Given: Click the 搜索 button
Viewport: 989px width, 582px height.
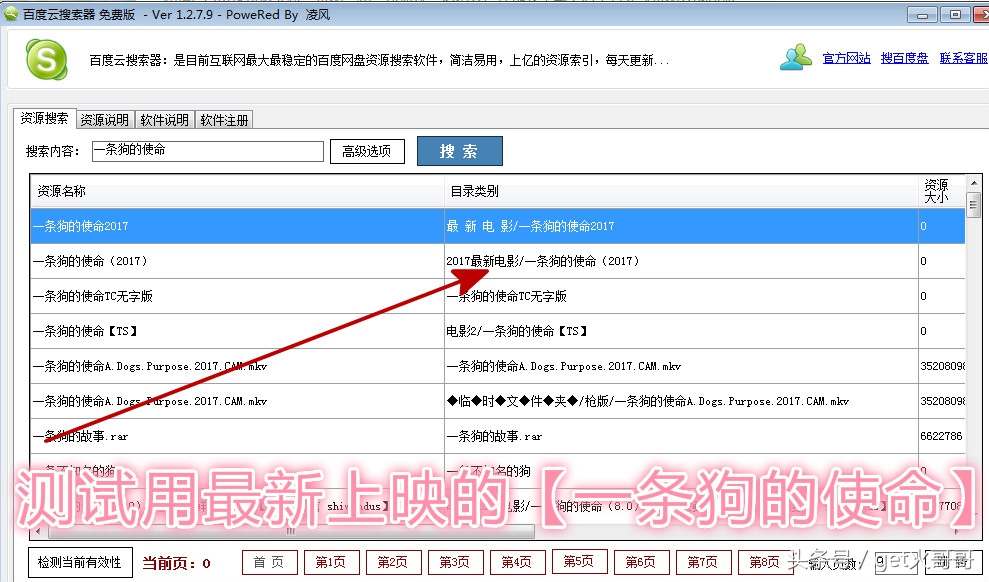Looking at the screenshot, I should pyautogui.click(x=459, y=151).
